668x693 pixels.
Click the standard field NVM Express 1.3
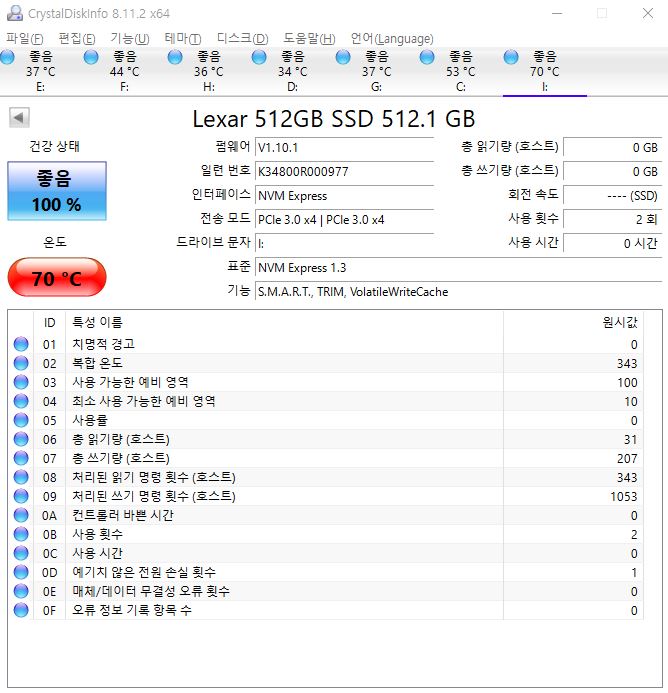pos(458,267)
